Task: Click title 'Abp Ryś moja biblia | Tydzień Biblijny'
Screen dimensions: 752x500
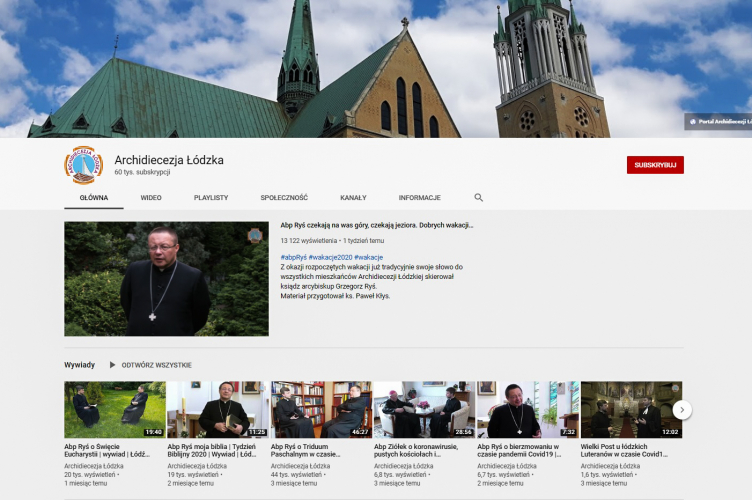Action: 212,450
